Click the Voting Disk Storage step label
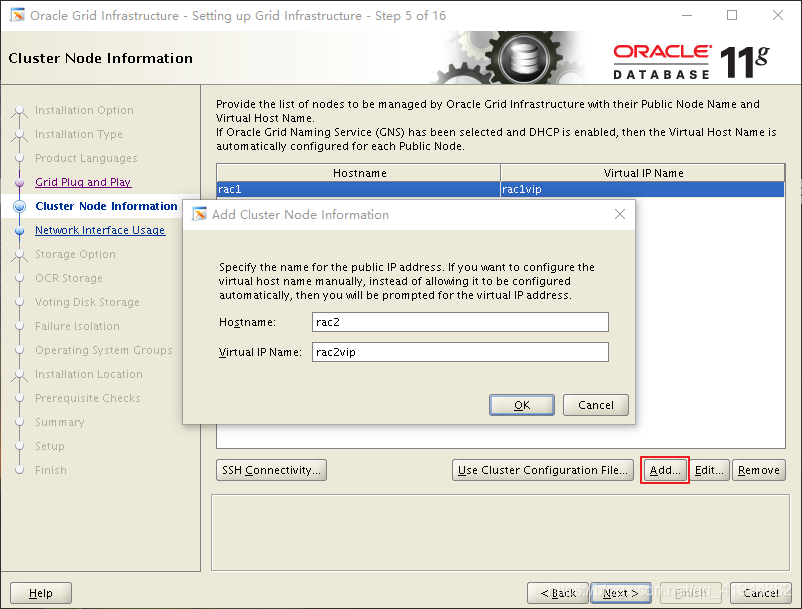The width and height of the screenshot is (802, 609). (87, 302)
